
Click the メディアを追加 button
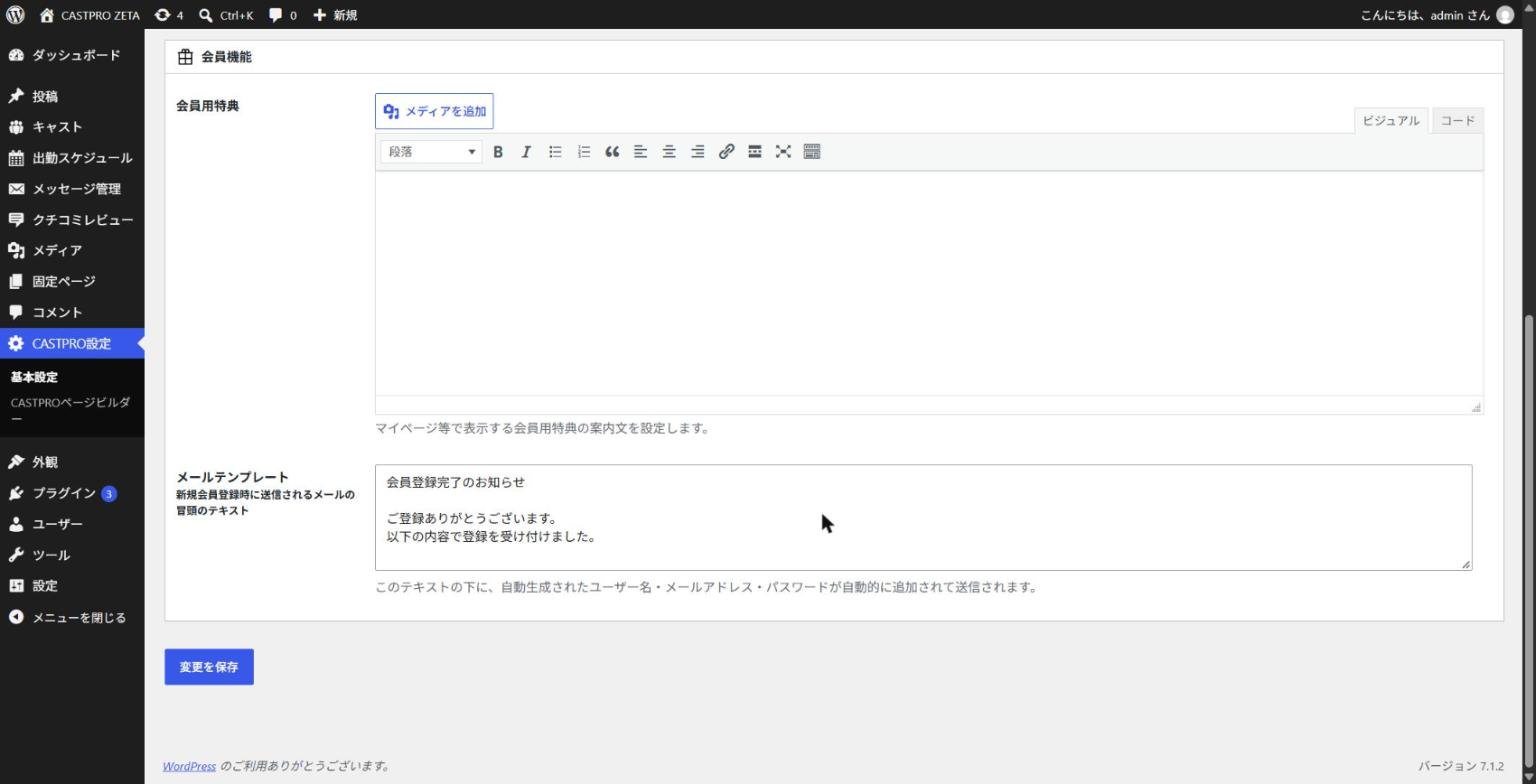click(x=434, y=111)
